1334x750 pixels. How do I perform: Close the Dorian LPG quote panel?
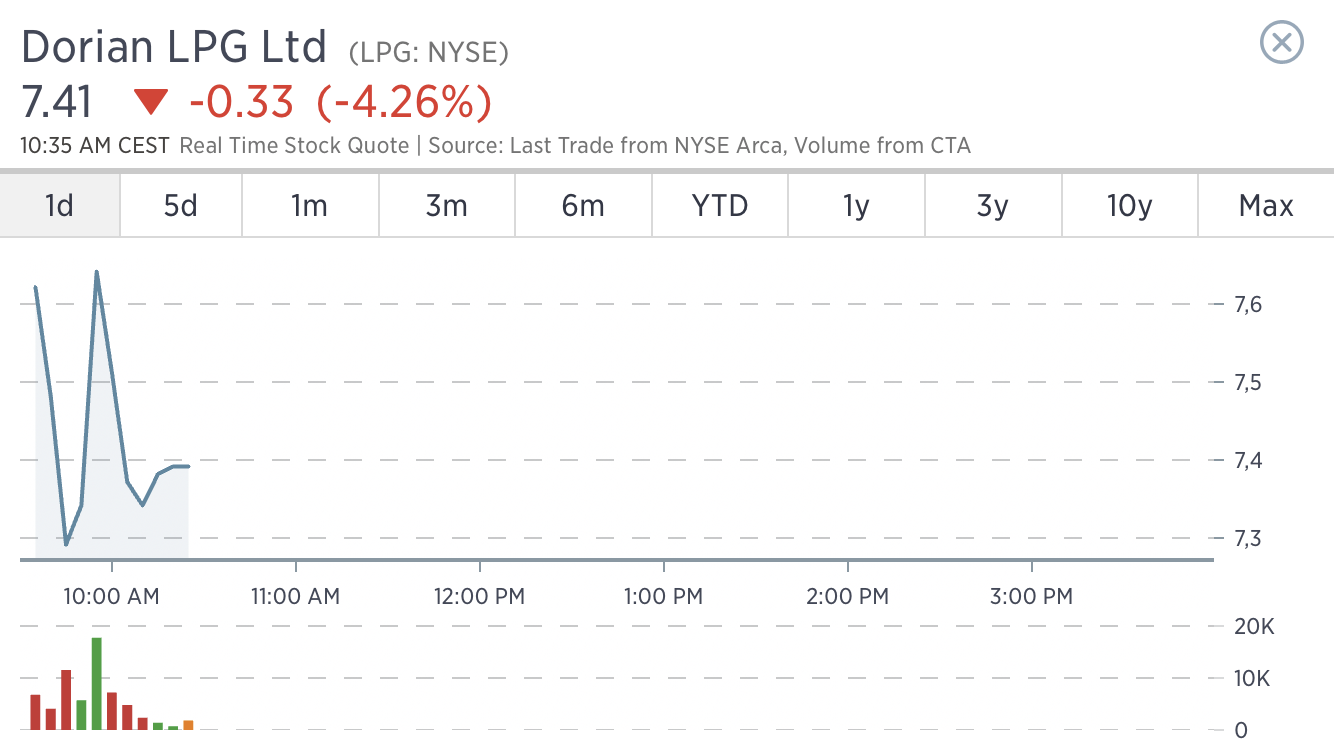(1282, 43)
